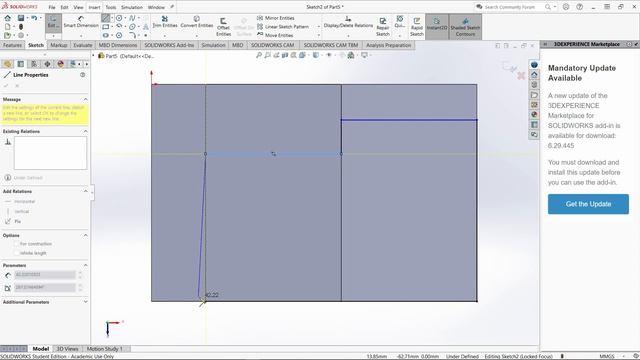
Task: Open the PropertyManager tab icon
Action: (x=20, y=64)
